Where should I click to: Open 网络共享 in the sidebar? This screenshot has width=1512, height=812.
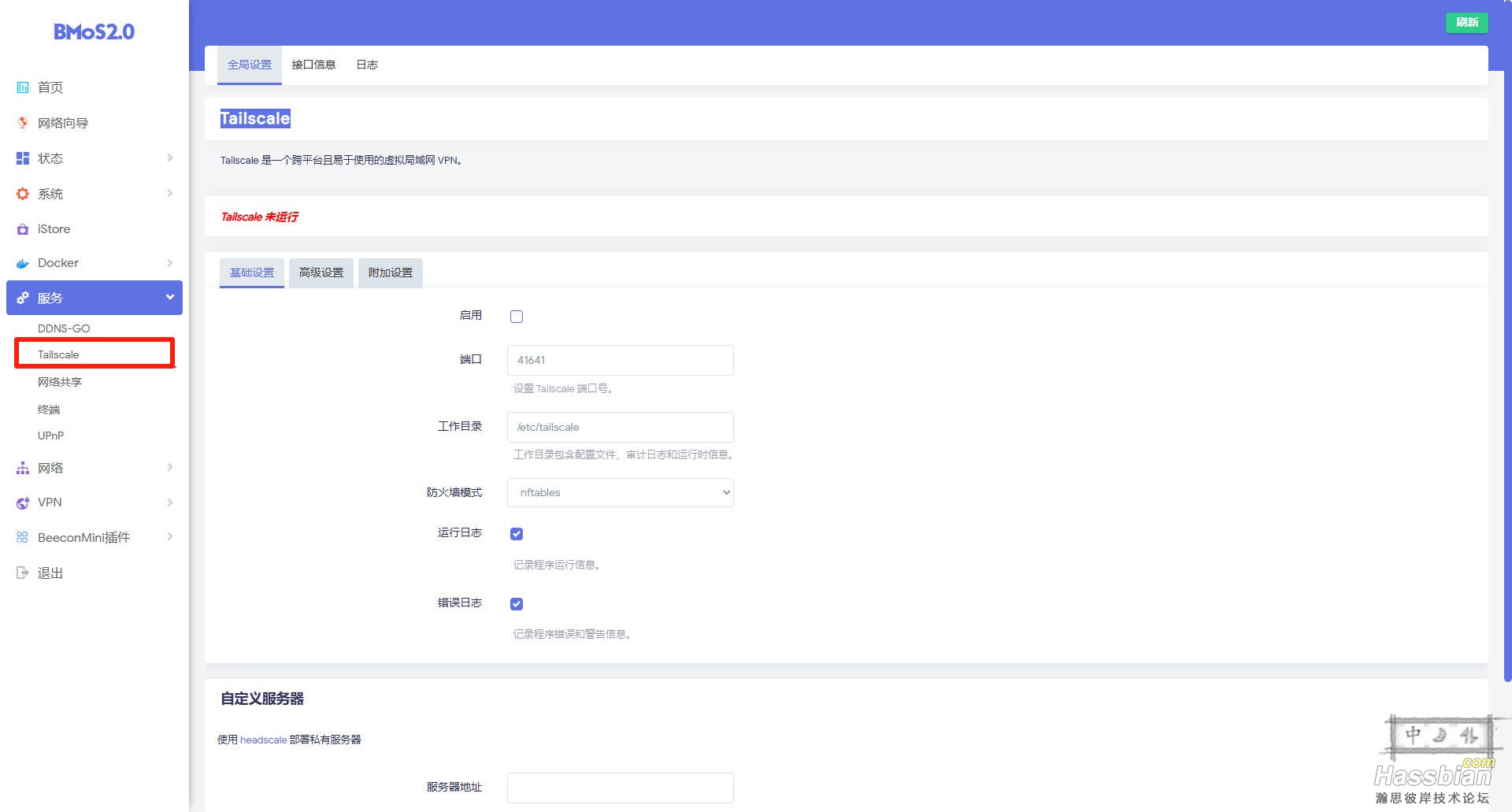click(60, 382)
